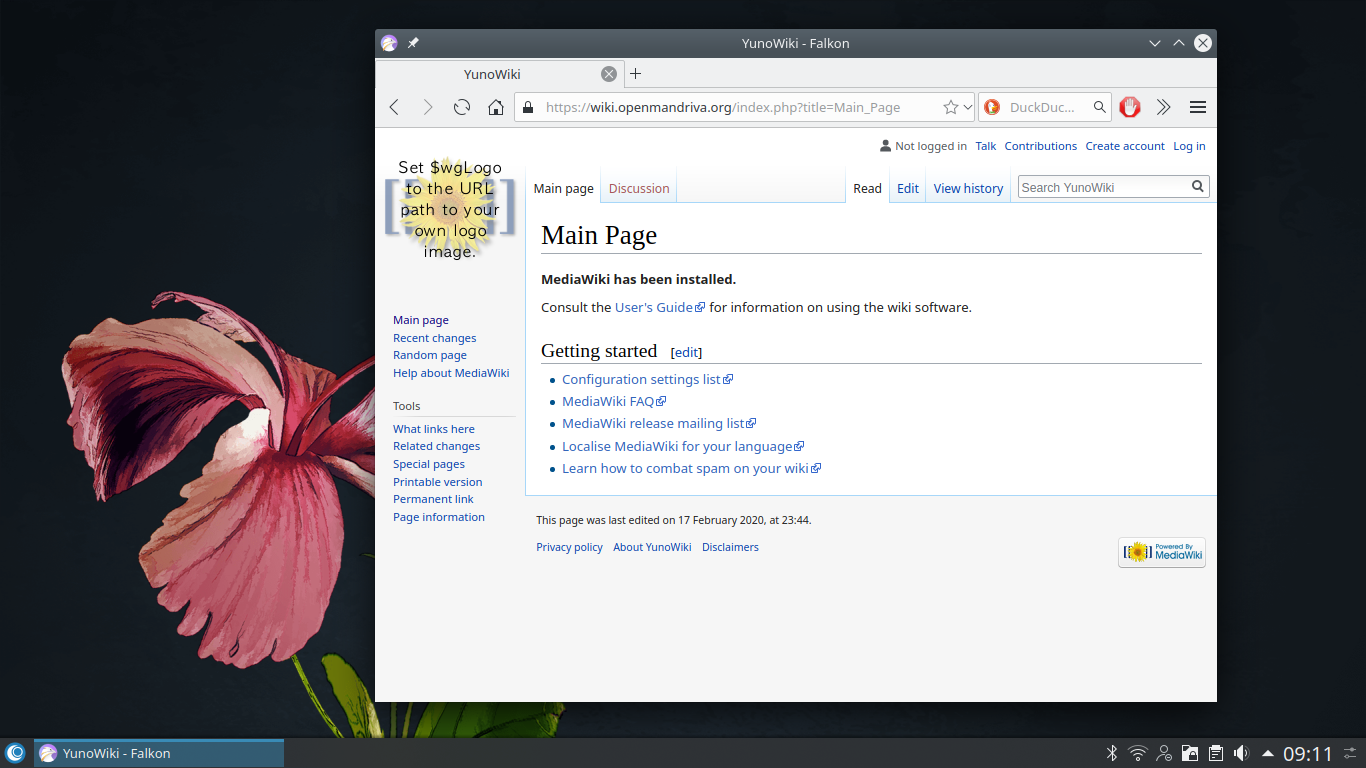Open the address bar history dropdown arrow
Image resolution: width=1366 pixels, height=768 pixels.
pos(968,107)
